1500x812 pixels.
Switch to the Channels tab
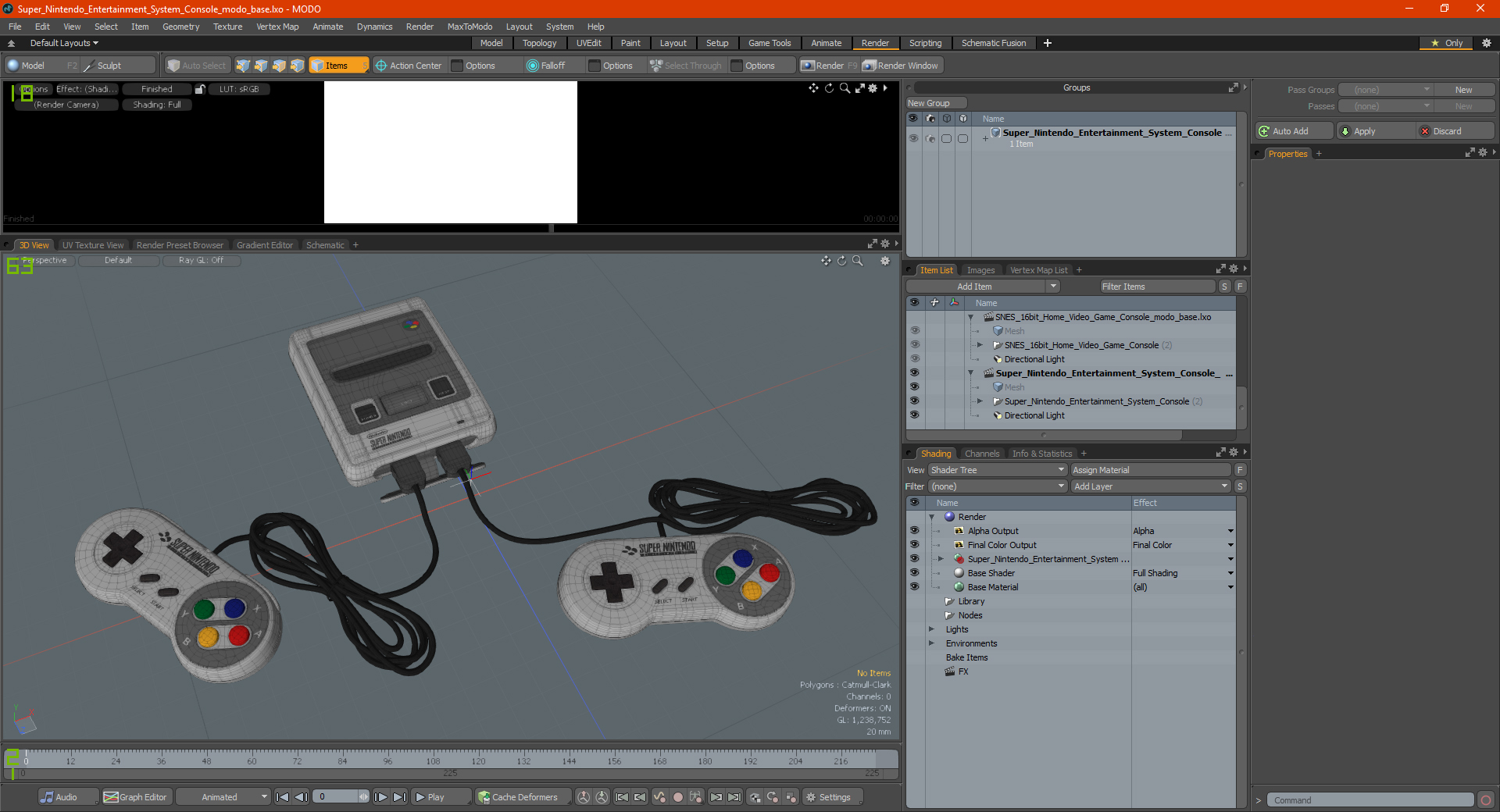click(982, 454)
